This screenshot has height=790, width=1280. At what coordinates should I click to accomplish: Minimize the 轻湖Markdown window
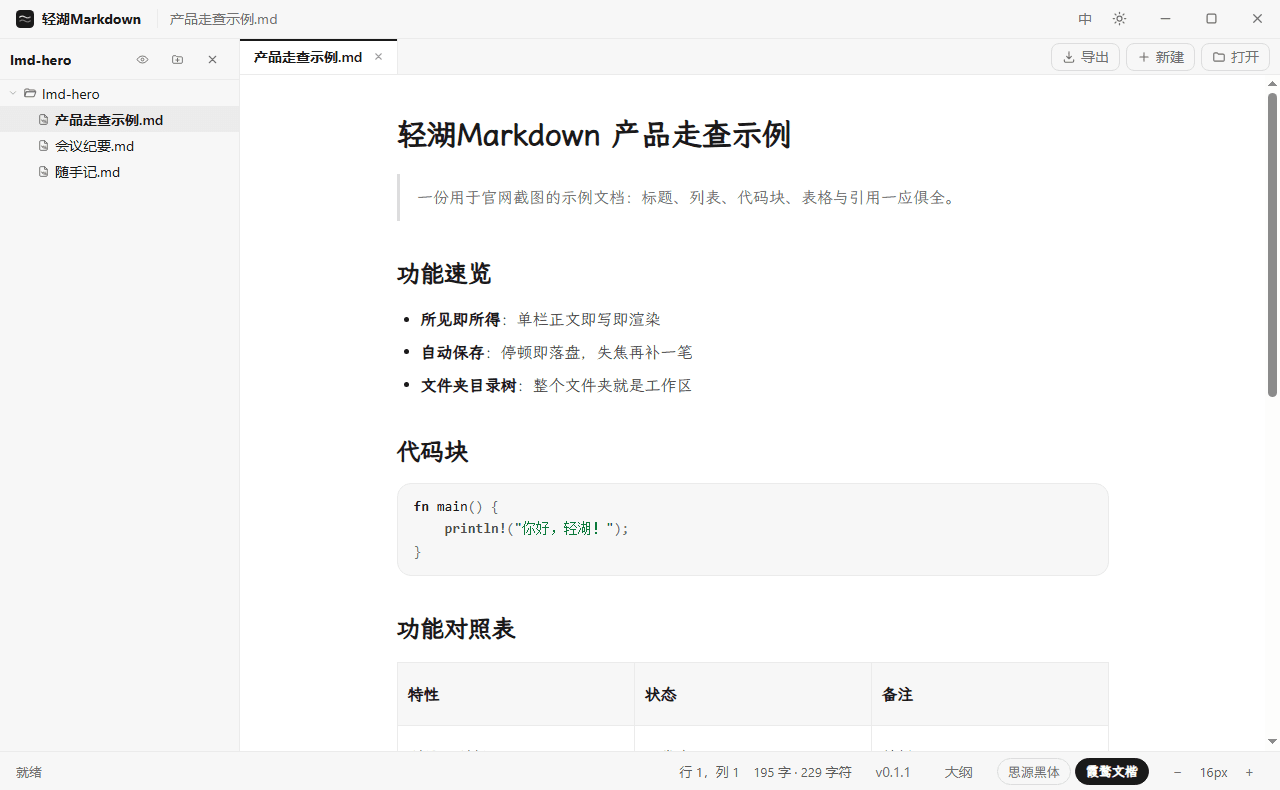click(x=1165, y=19)
